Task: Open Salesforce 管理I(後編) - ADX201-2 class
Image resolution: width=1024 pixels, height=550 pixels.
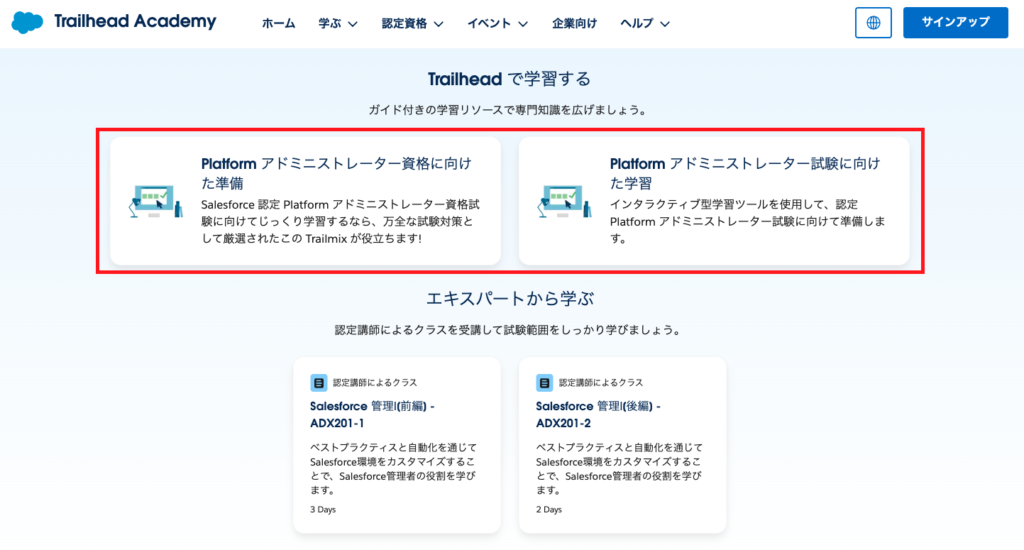Action: pos(598,415)
